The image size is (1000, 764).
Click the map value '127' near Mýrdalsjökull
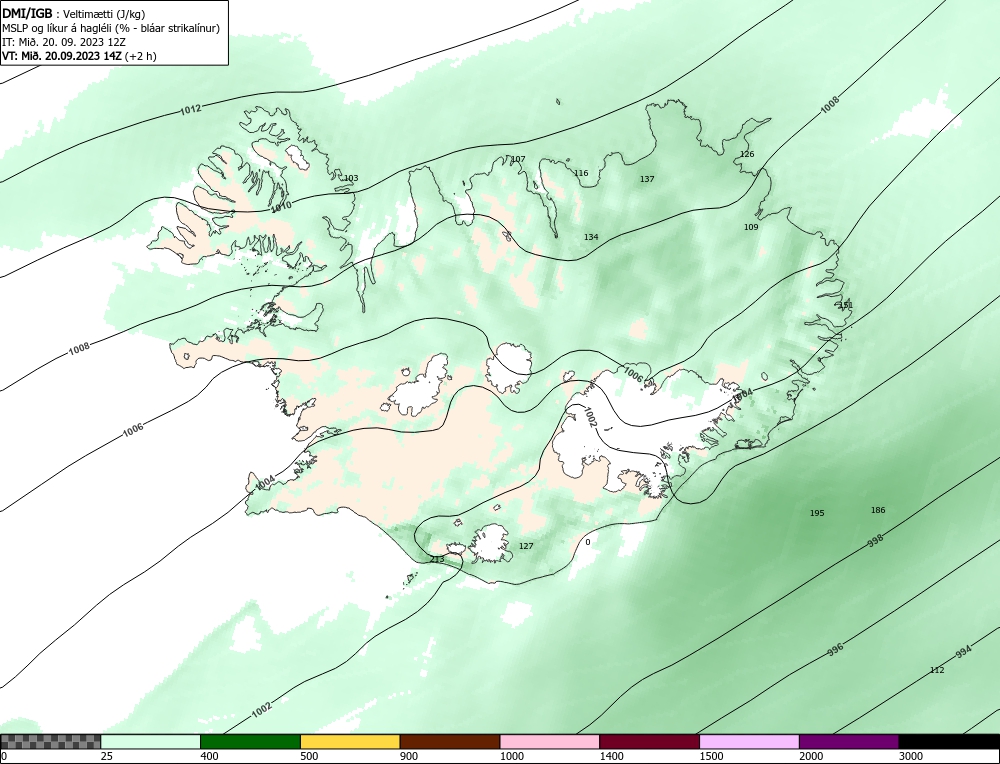pos(526,546)
